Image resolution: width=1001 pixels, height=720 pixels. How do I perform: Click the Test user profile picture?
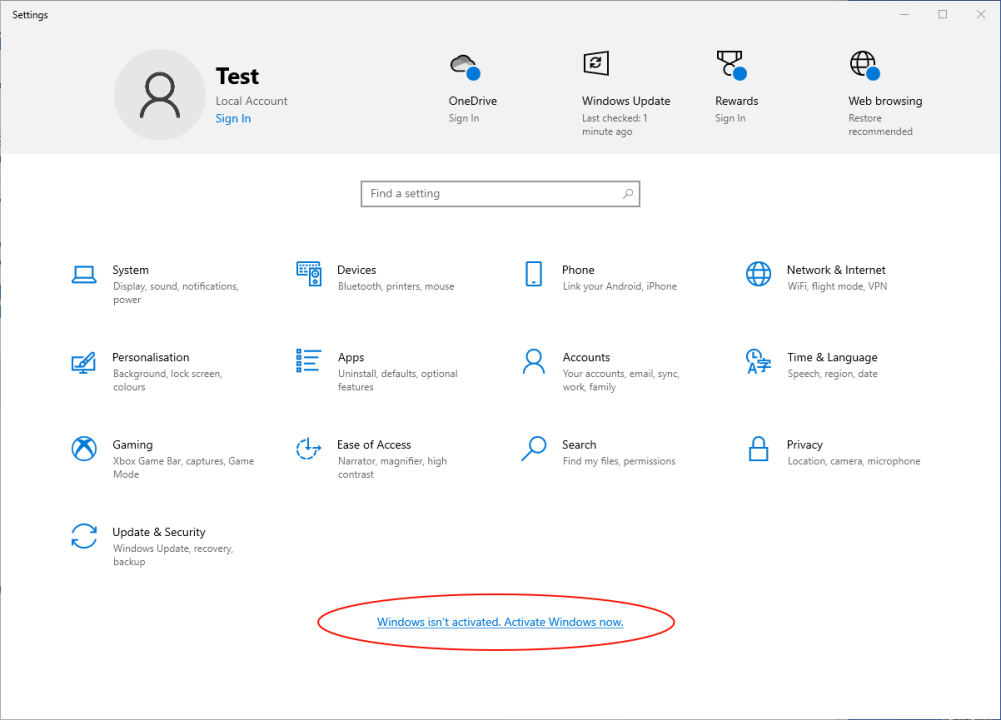pos(160,95)
